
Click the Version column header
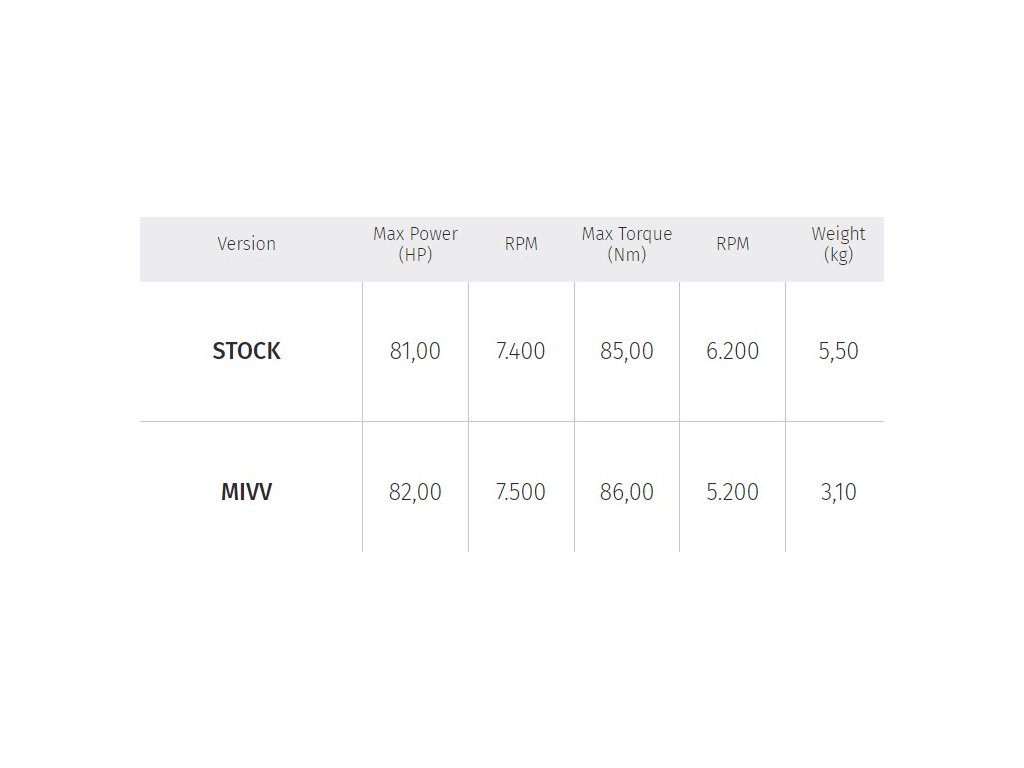tap(246, 244)
